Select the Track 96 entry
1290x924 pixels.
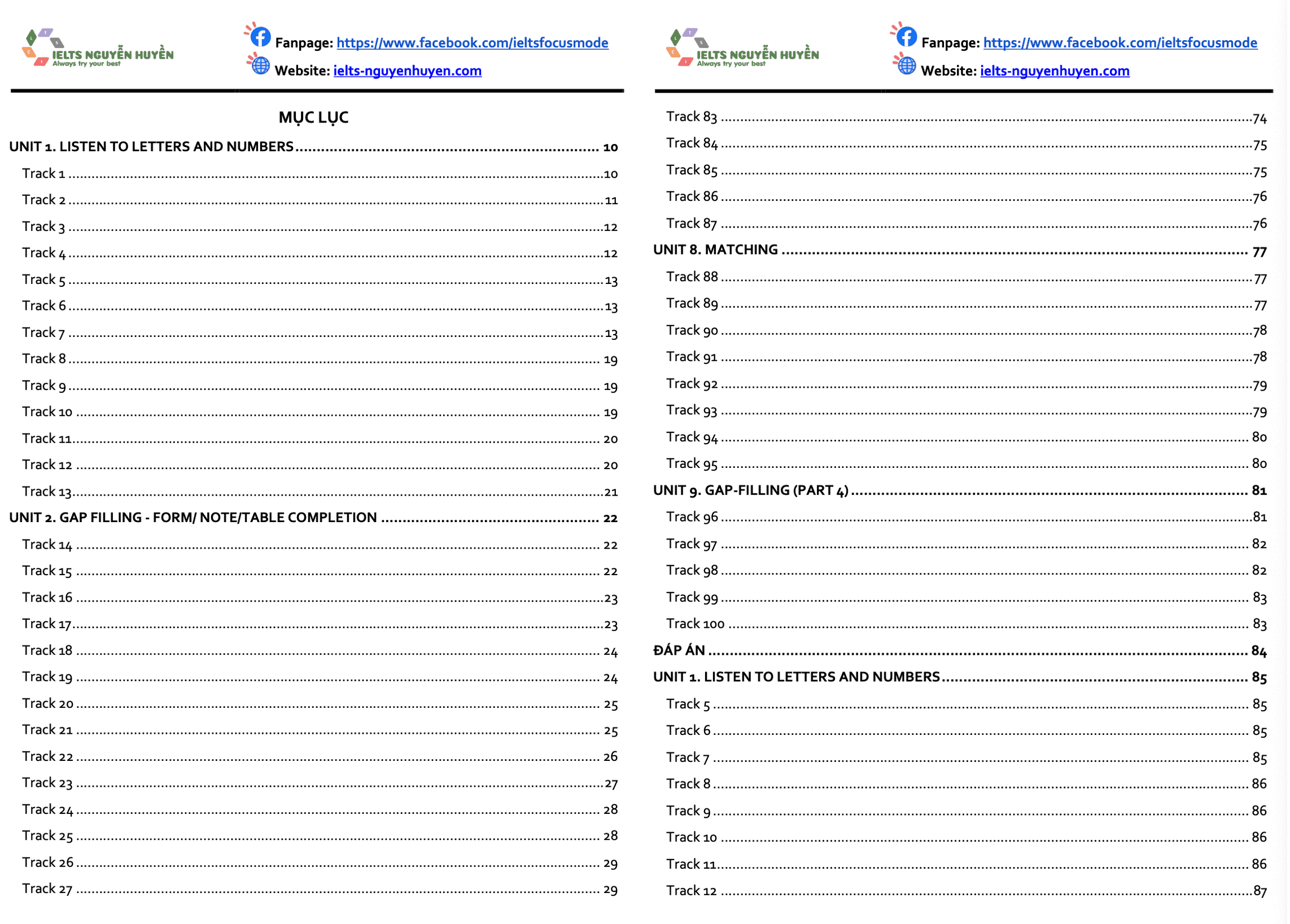coord(967,517)
